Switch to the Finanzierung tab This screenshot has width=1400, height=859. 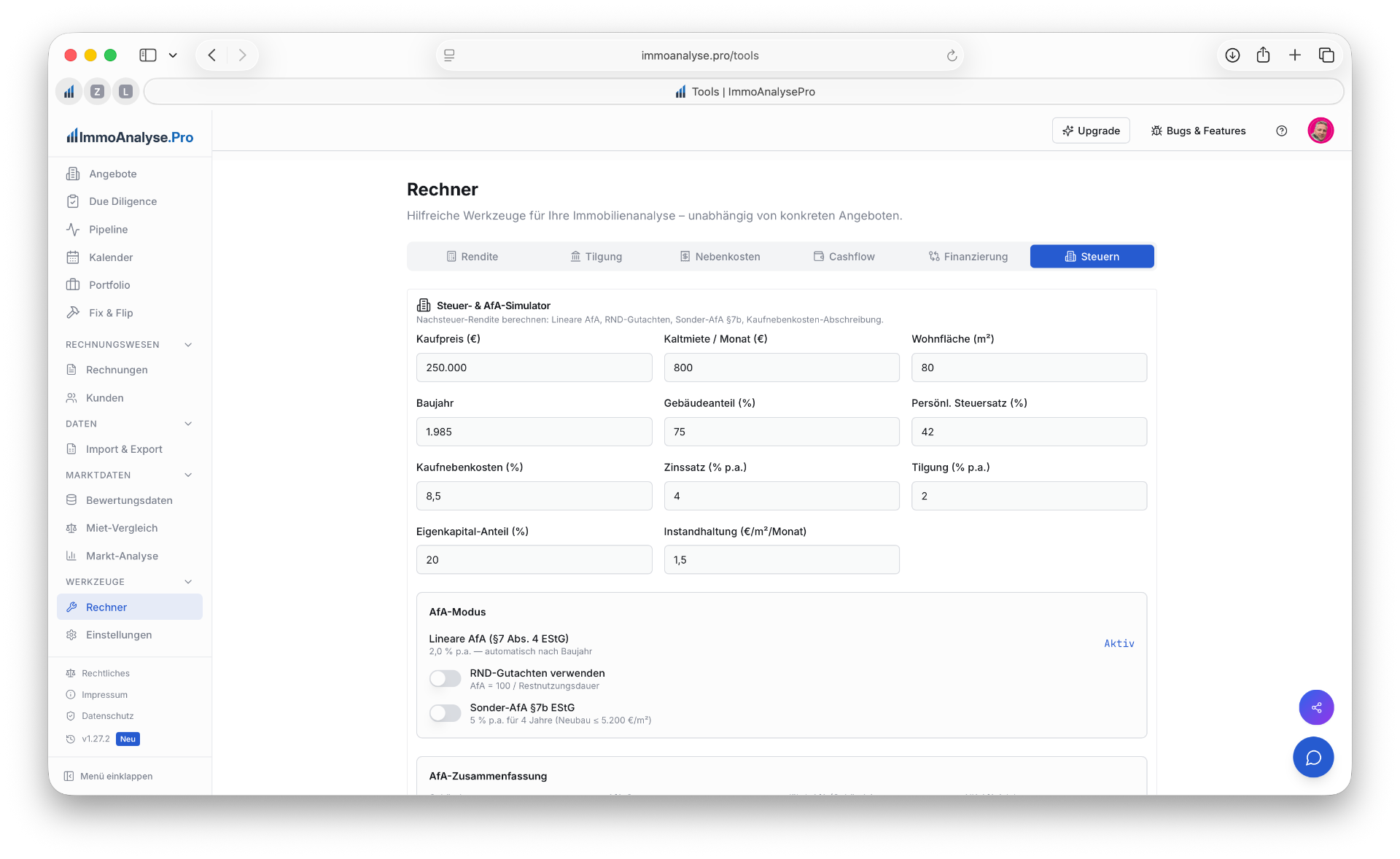click(x=968, y=257)
